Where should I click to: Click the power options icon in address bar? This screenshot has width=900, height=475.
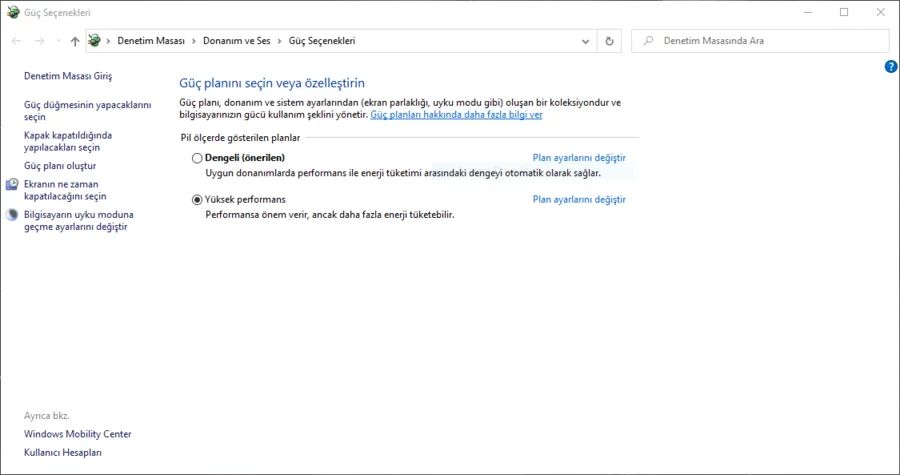[95, 41]
